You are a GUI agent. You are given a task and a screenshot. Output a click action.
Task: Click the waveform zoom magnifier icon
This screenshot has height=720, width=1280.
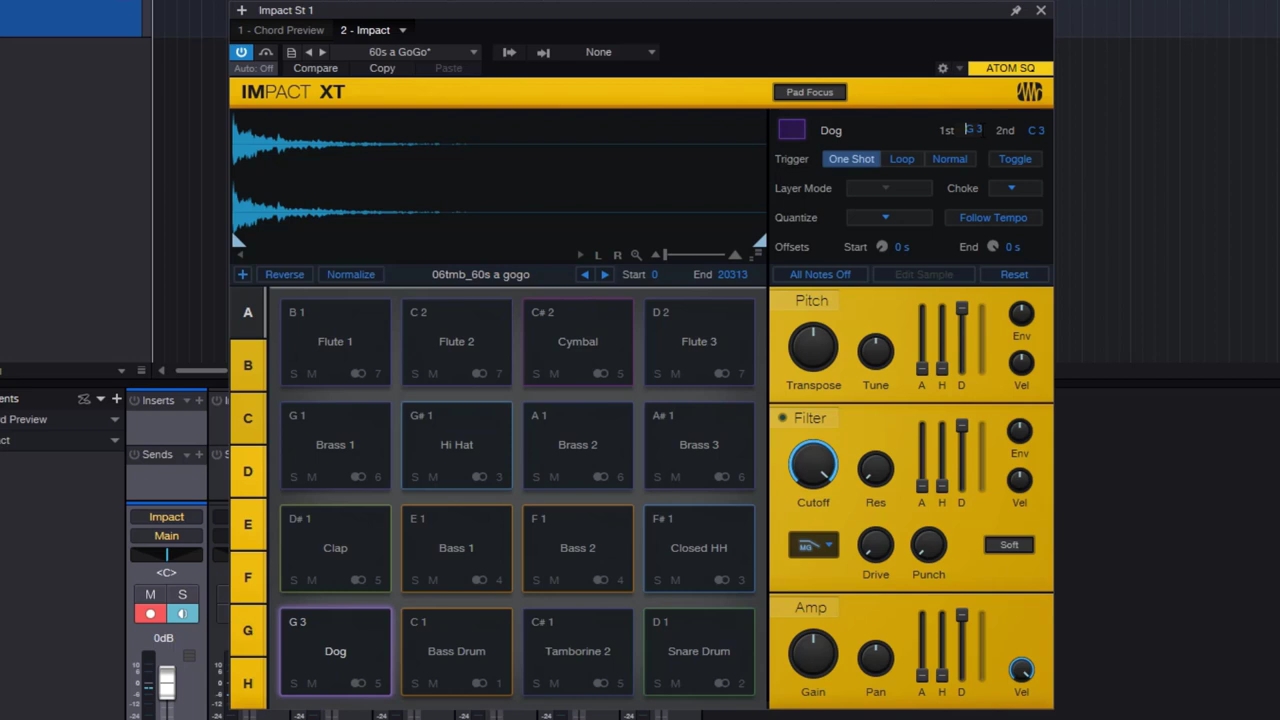pyautogui.click(x=637, y=255)
